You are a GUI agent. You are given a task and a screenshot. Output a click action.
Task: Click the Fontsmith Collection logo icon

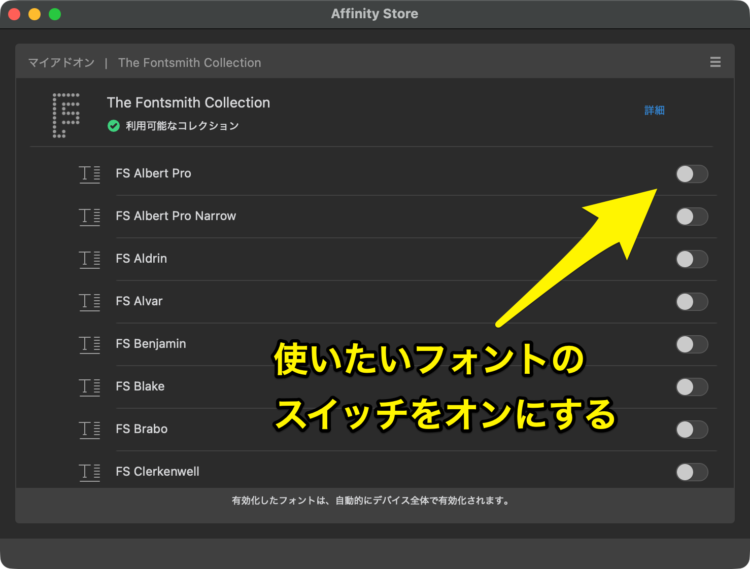click(x=66, y=114)
